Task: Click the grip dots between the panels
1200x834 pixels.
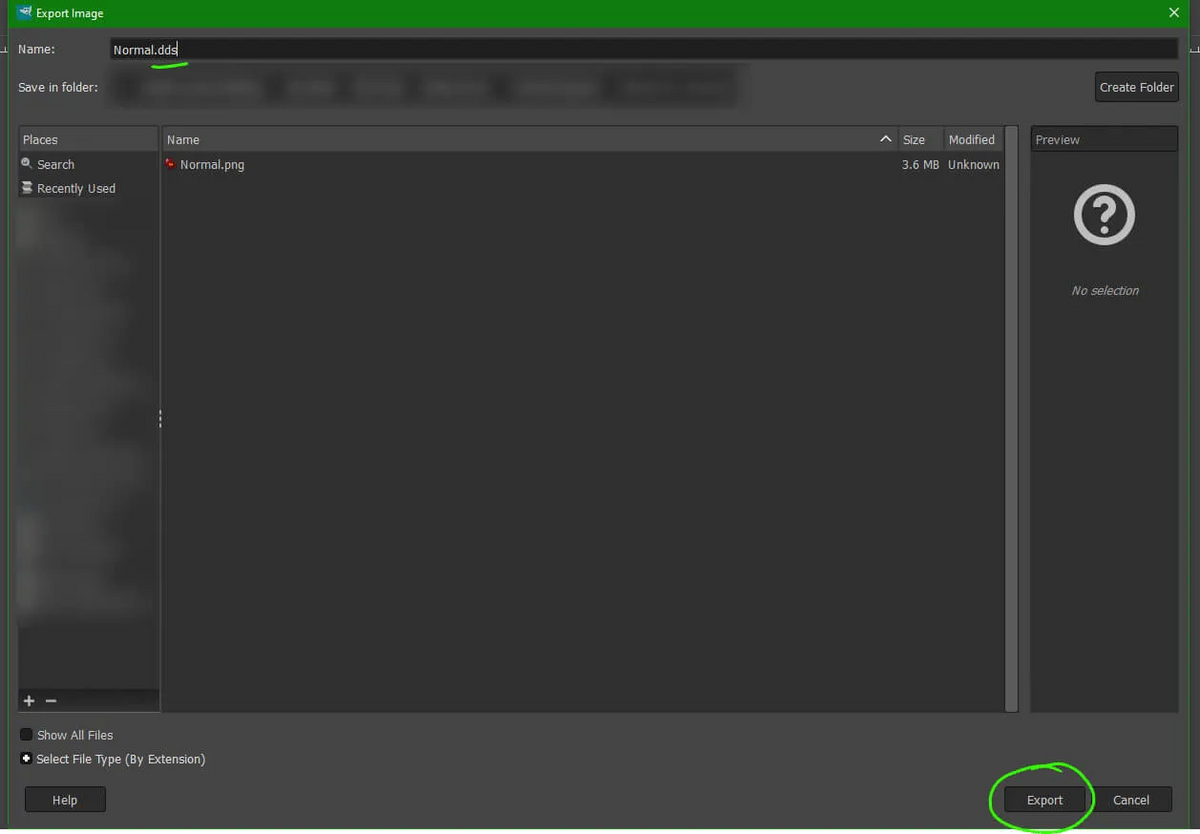Action: click(x=160, y=418)
